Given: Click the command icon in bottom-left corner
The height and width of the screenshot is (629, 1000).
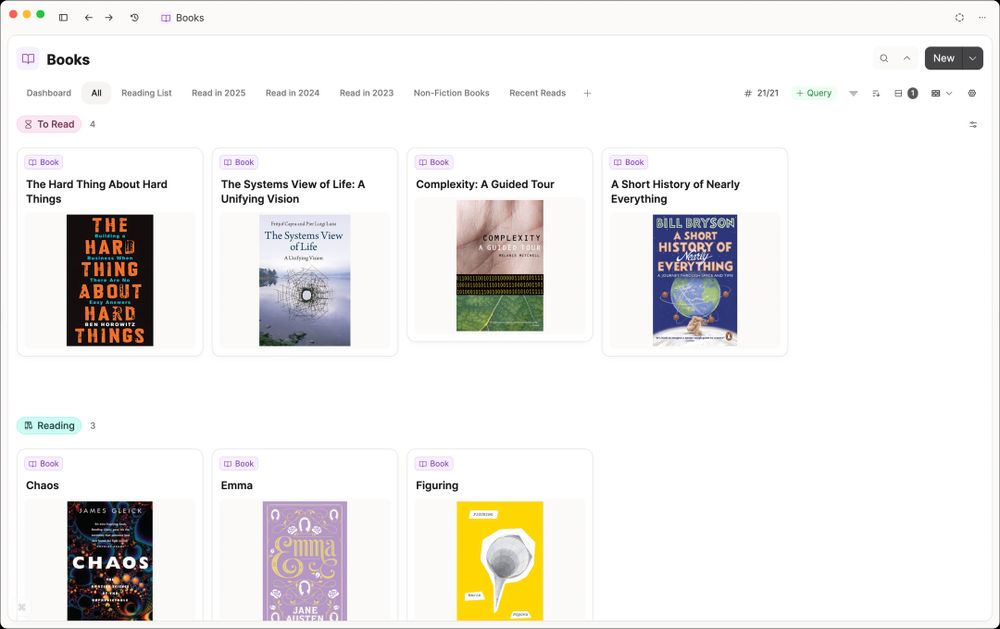Looking at the screenshot, I should 22,607.
